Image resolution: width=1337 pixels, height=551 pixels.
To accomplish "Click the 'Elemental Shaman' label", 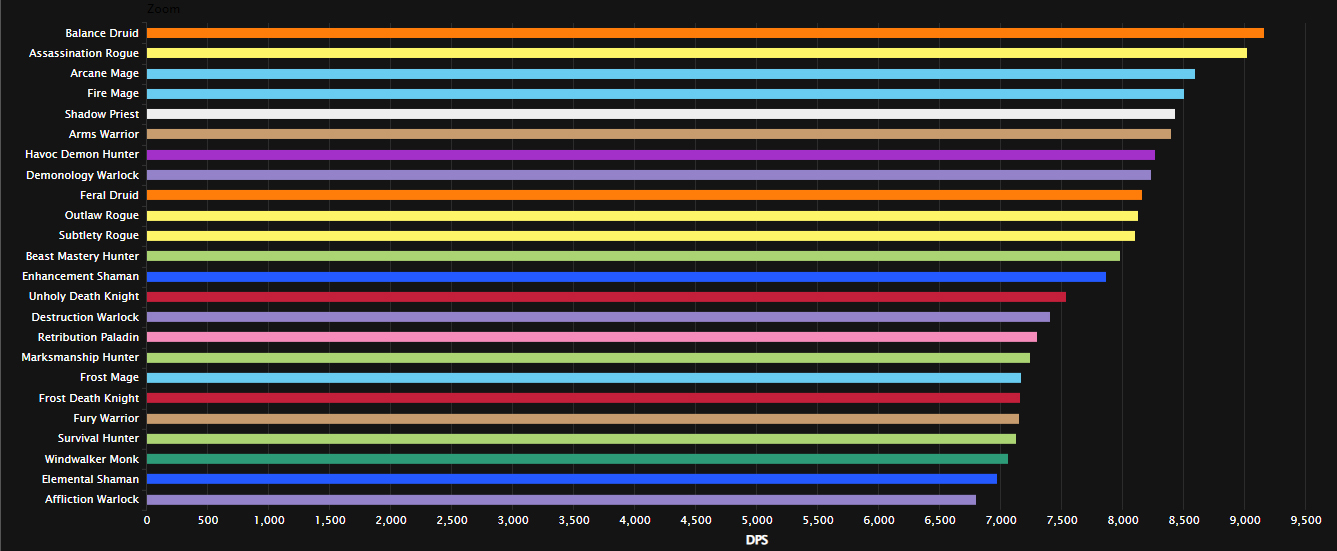I will 91,479.
